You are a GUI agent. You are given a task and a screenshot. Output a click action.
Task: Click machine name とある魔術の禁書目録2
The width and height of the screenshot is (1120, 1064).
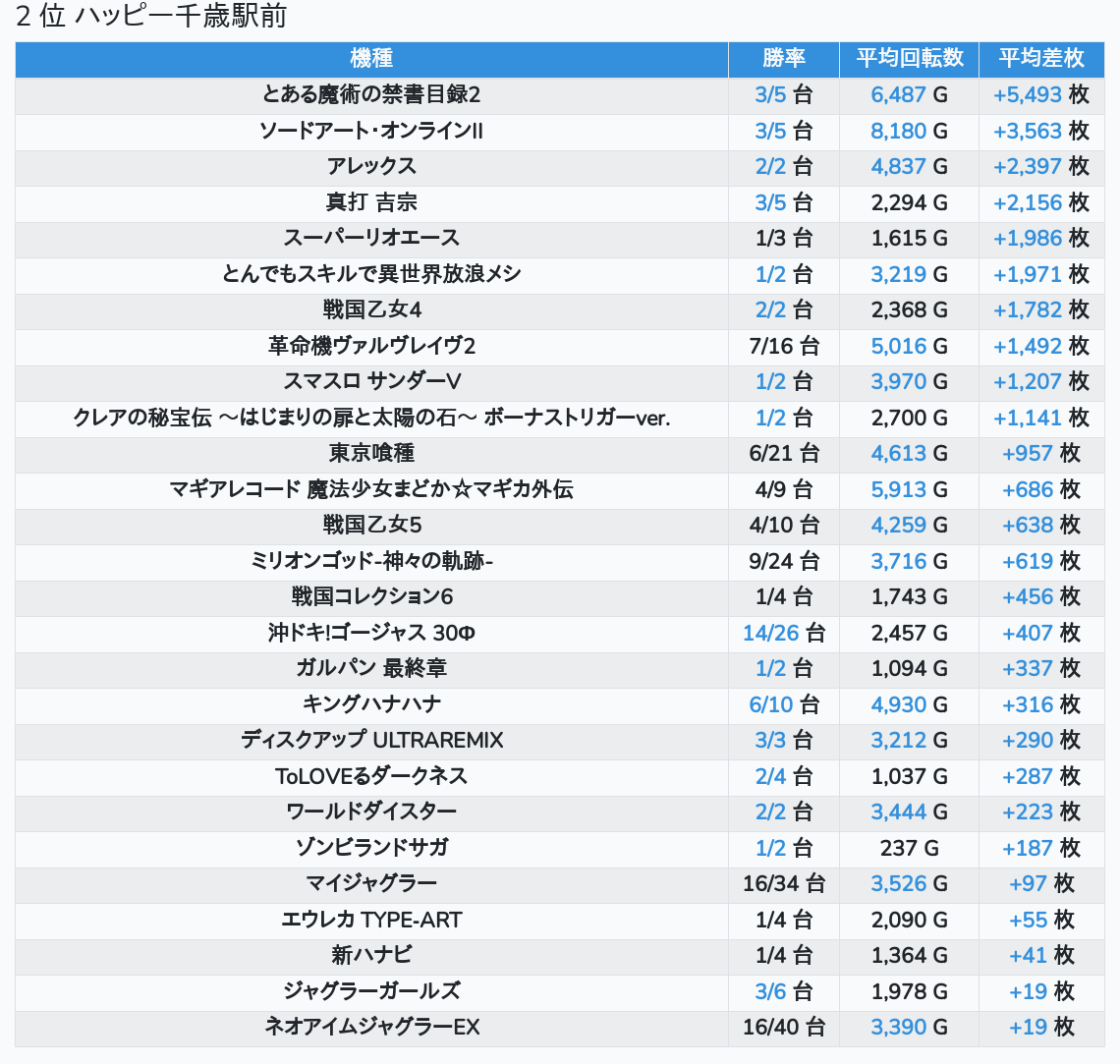coord(371,94)
